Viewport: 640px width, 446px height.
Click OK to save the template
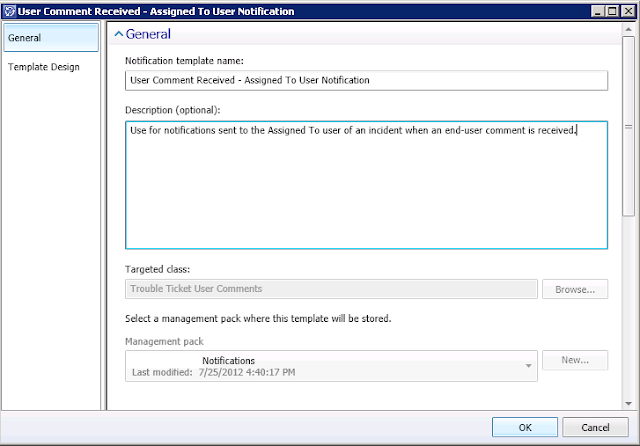click(x=525, y=427)
